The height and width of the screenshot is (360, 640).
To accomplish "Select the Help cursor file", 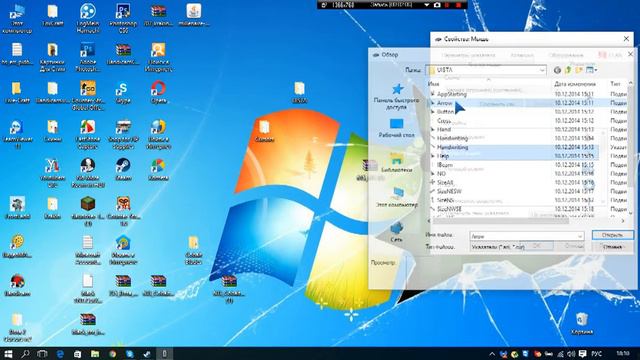I will pyautogui.click(x=443, y=156).
